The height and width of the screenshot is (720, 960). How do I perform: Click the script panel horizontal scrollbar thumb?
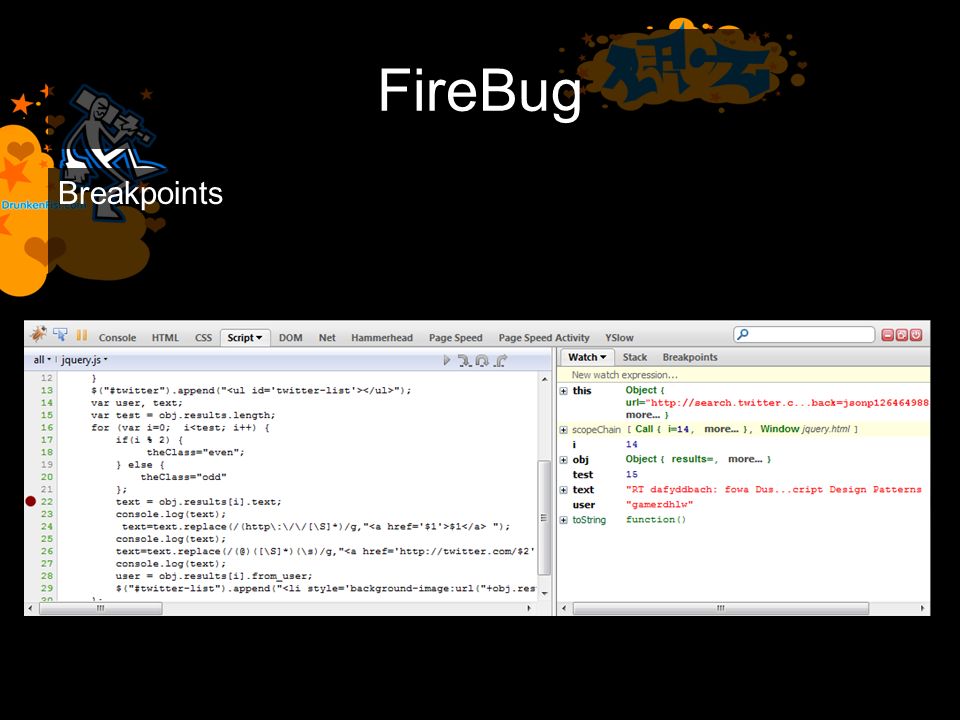click(100, 608)
